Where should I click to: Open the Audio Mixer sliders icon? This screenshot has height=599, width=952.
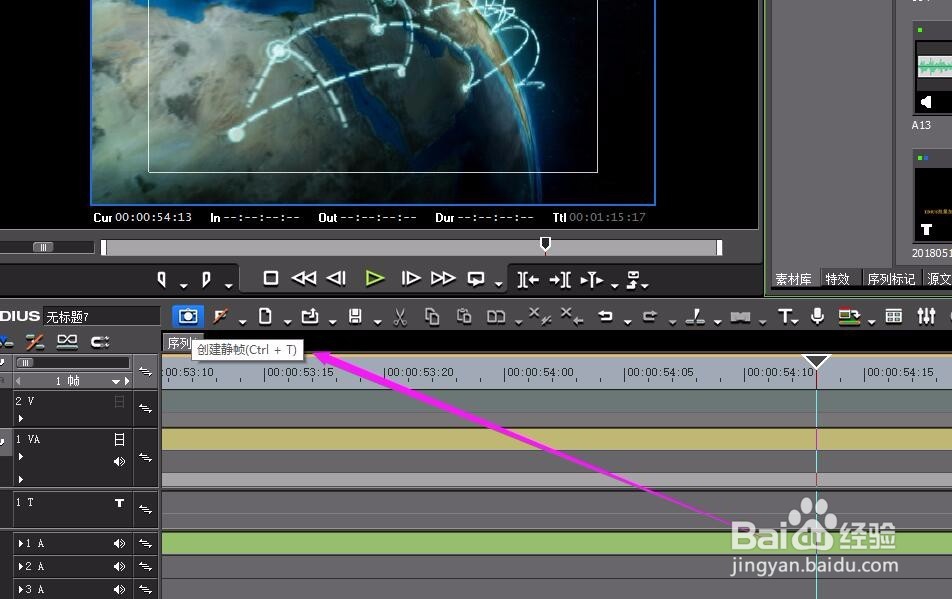[x=926, y=316]
